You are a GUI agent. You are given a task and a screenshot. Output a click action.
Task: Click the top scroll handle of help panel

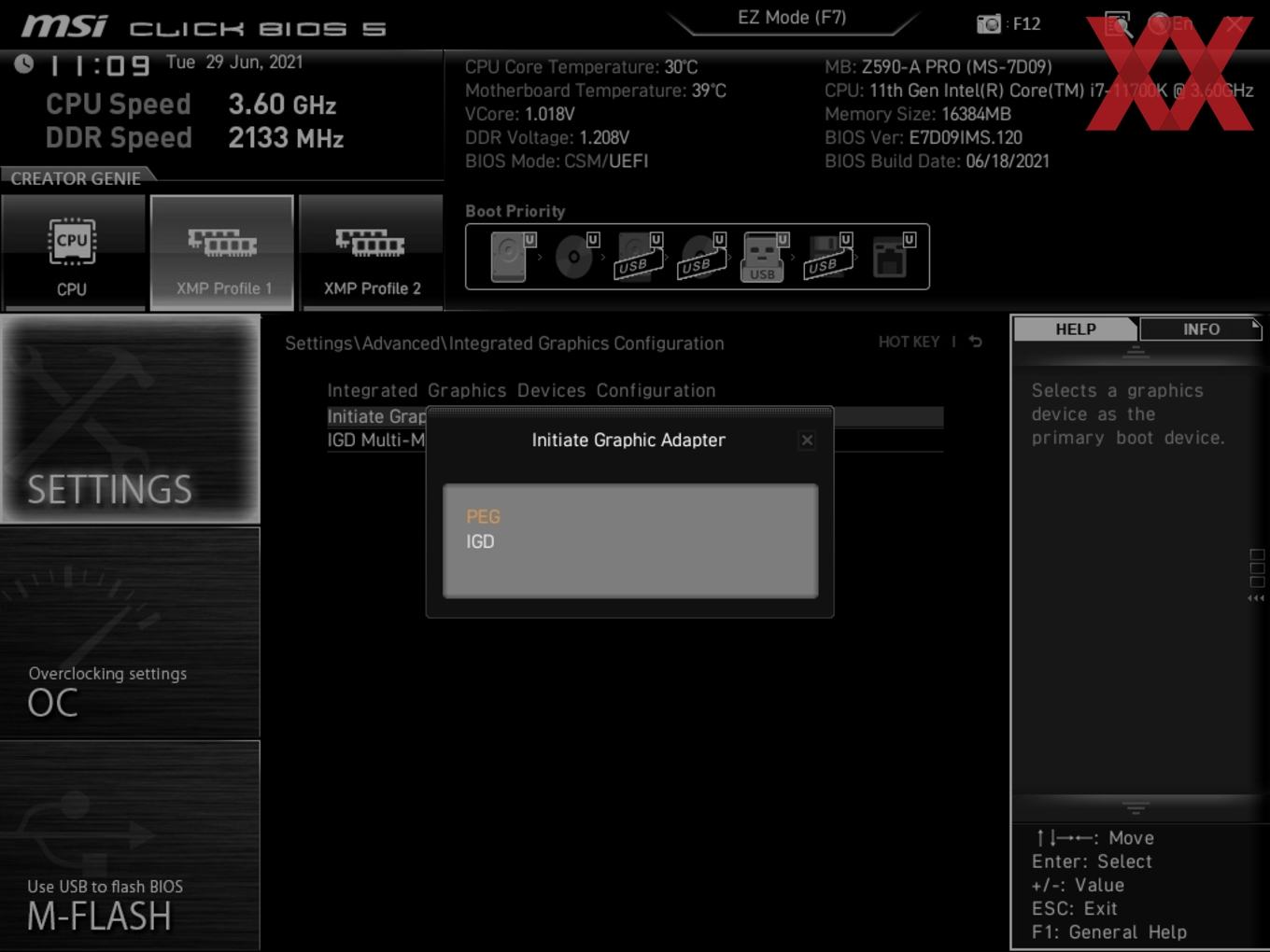(1136, 352)
